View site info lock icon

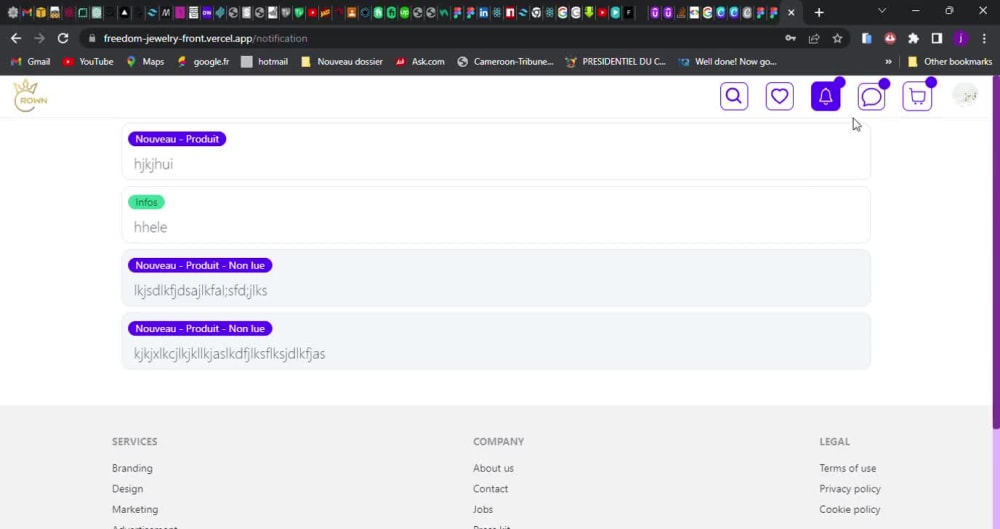tap(92, 38)
